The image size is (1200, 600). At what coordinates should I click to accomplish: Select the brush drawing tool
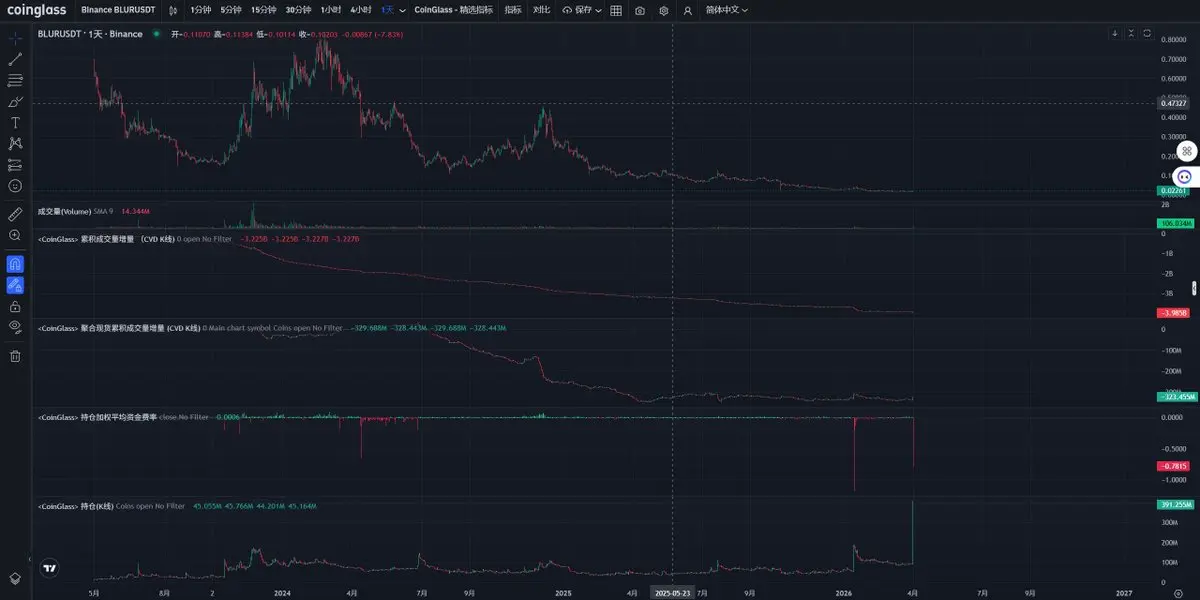15,101
